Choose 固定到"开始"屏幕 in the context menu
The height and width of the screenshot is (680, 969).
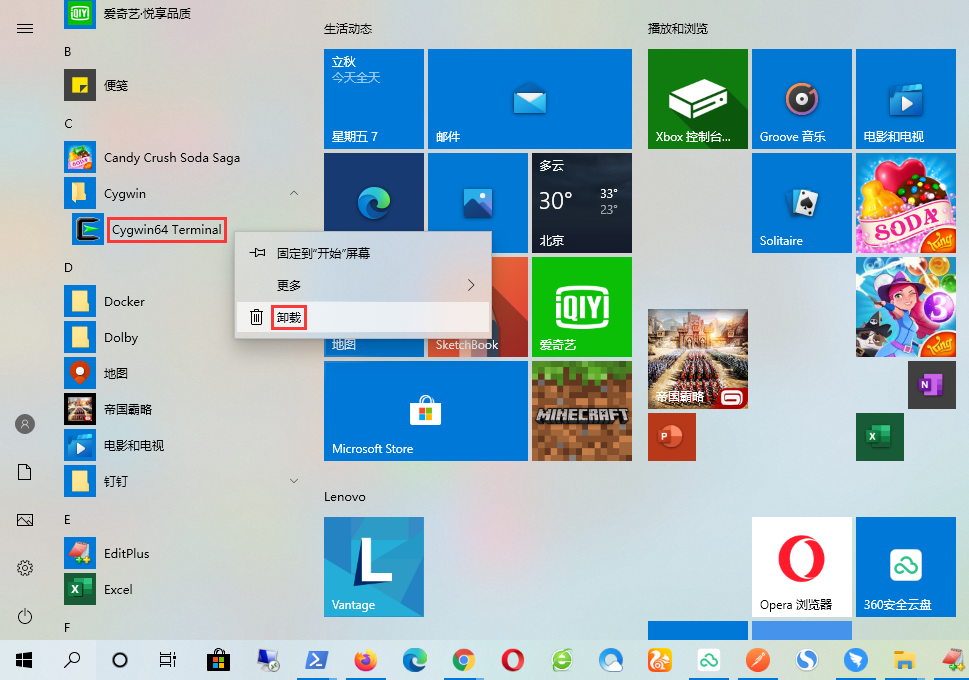click(323, 253)
